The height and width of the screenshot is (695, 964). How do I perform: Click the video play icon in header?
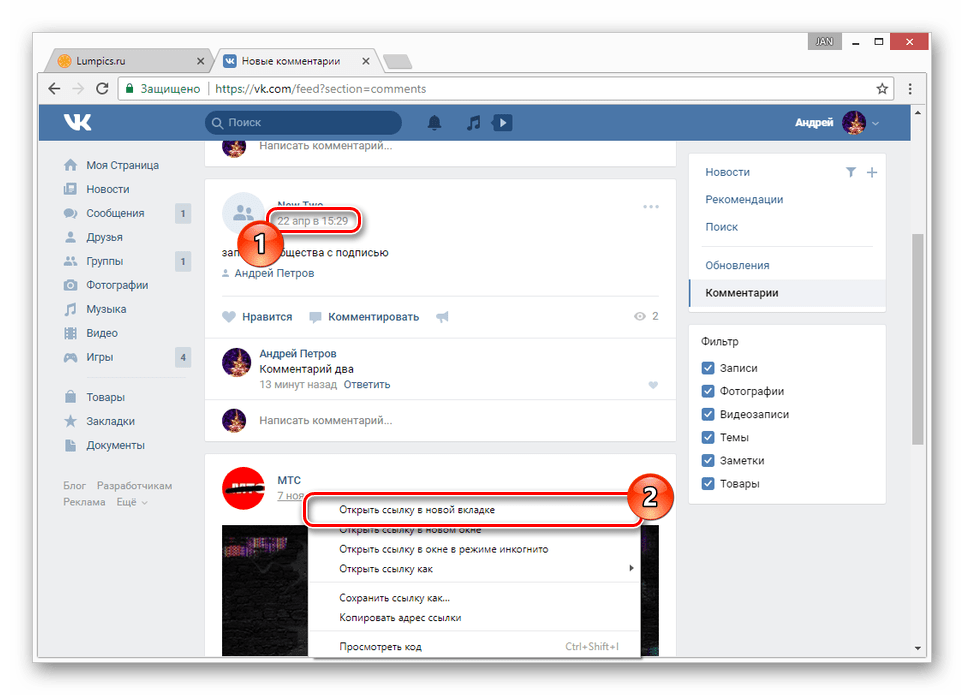pos(502,122)
